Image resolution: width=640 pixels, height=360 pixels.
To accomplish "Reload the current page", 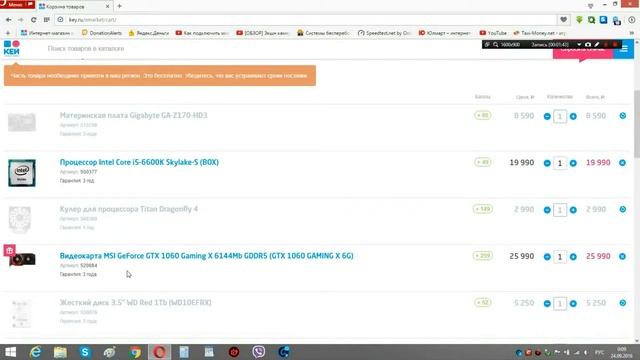I will coord(34,20).
